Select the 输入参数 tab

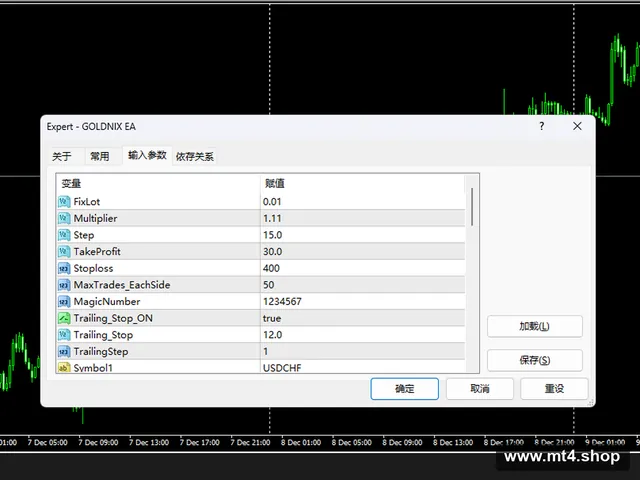coord(147,155)
